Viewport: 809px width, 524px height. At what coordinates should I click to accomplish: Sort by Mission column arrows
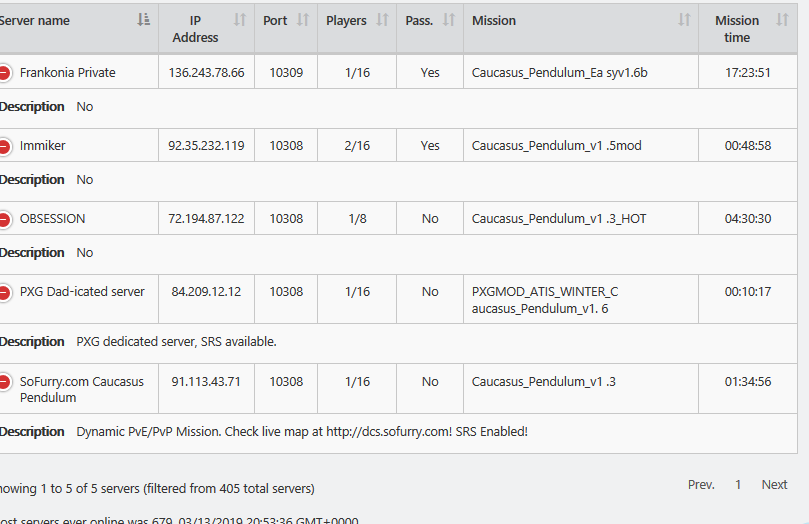[684, 20]
